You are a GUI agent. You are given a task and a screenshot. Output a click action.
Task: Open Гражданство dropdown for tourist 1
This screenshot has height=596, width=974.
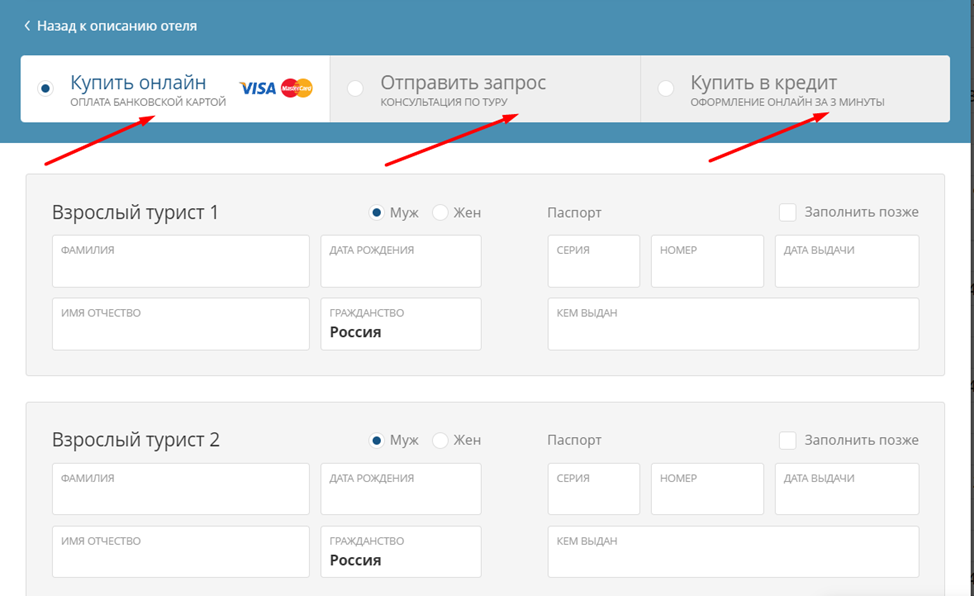400,324
